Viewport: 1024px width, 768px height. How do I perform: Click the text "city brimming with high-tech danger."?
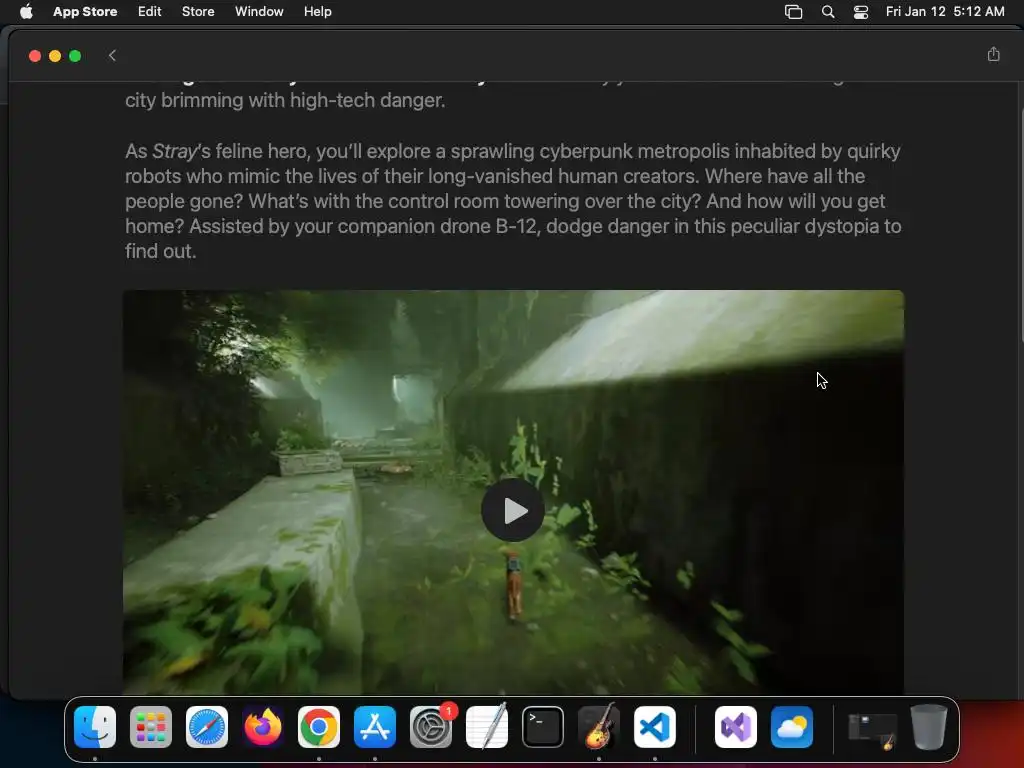pyautogui.click(x=285, y=101)
